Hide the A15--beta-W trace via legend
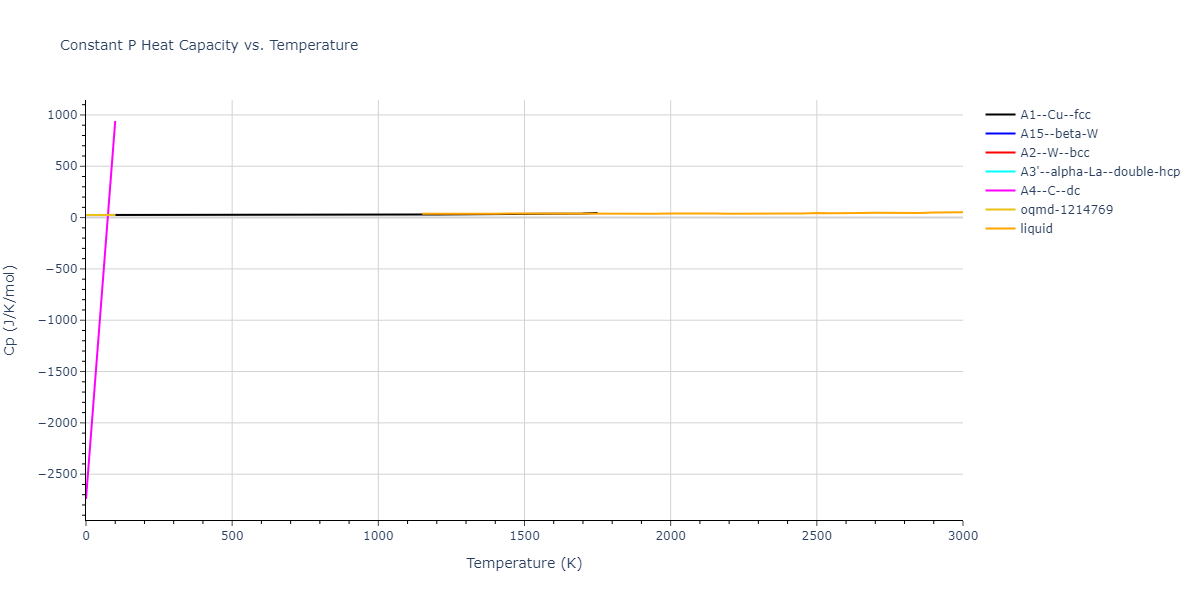Image resolution: width=1200 pixels, height=600 pixels. click(x=1060, y=134)
